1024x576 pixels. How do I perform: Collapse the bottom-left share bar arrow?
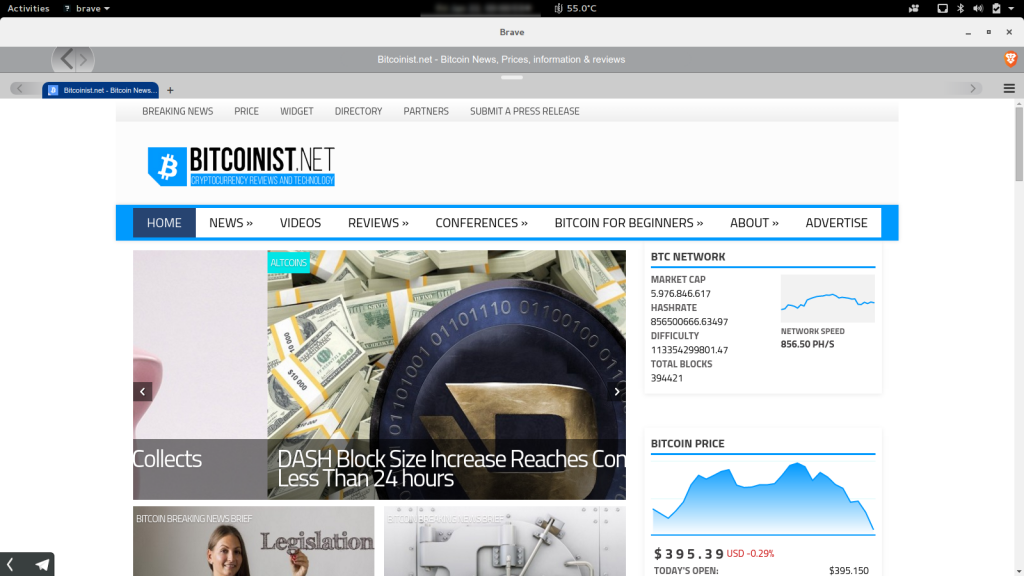[x=10, y=564]
